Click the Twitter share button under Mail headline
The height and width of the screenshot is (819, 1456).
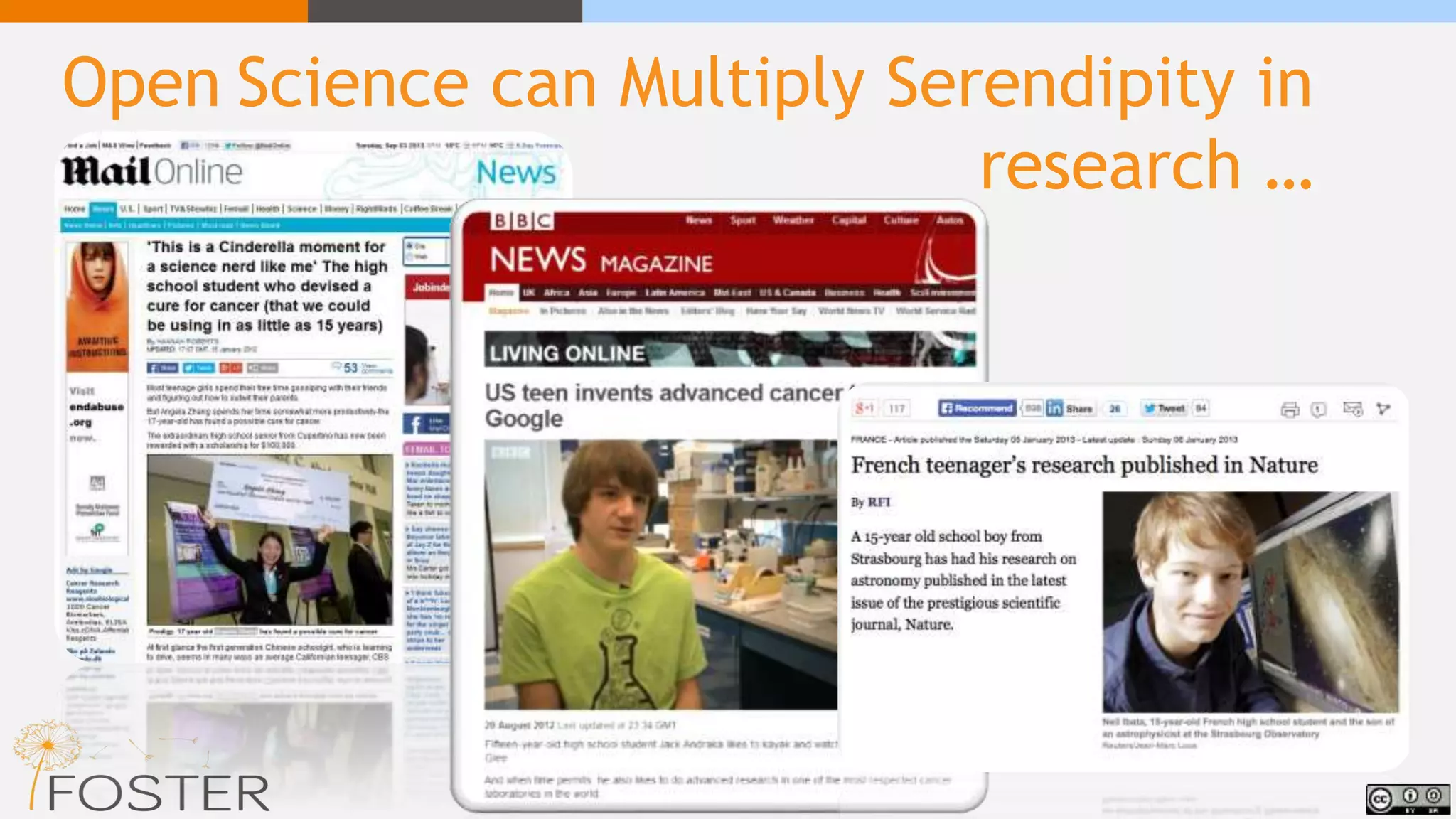[198, 368]
